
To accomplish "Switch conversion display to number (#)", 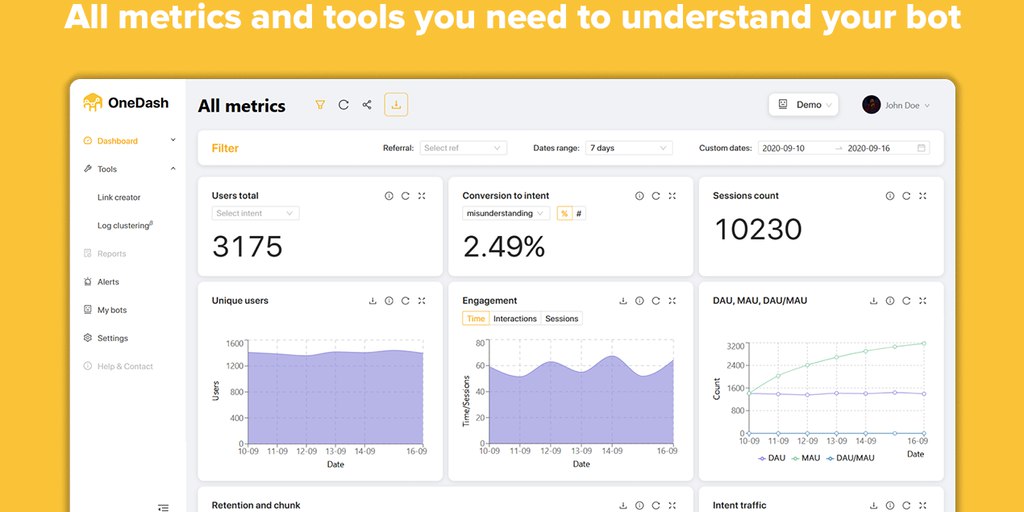I will [x=579, y=213].
